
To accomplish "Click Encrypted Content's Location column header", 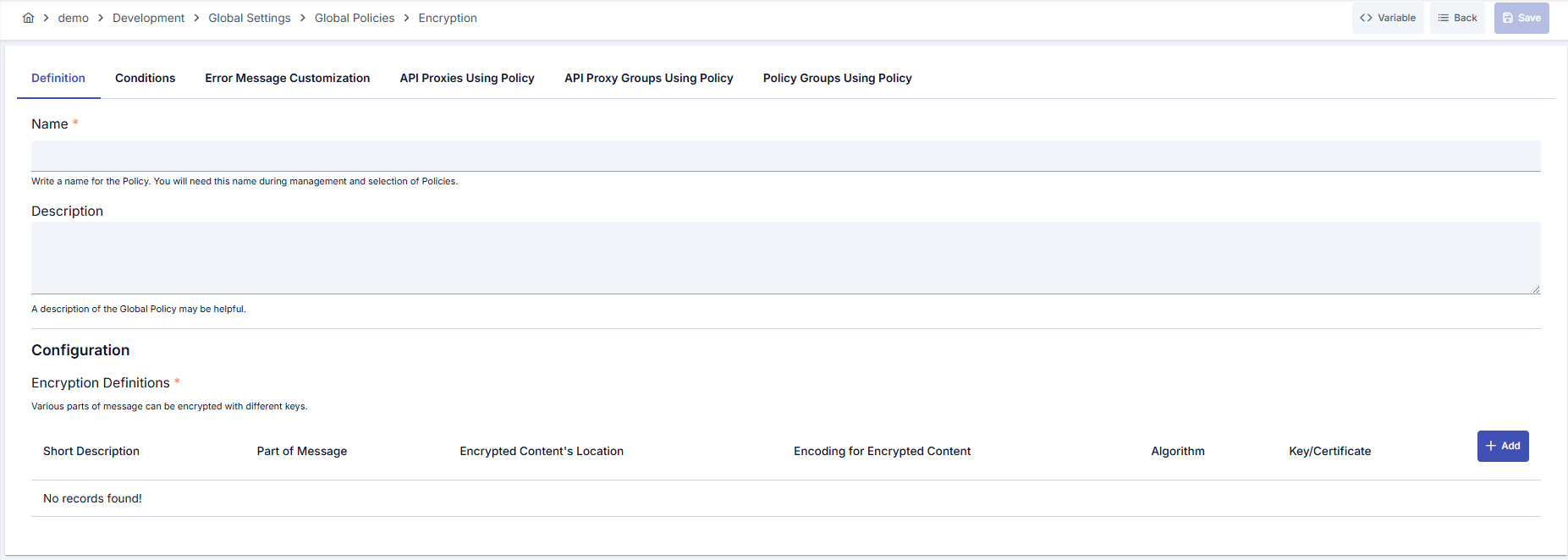I will (542, 451).
